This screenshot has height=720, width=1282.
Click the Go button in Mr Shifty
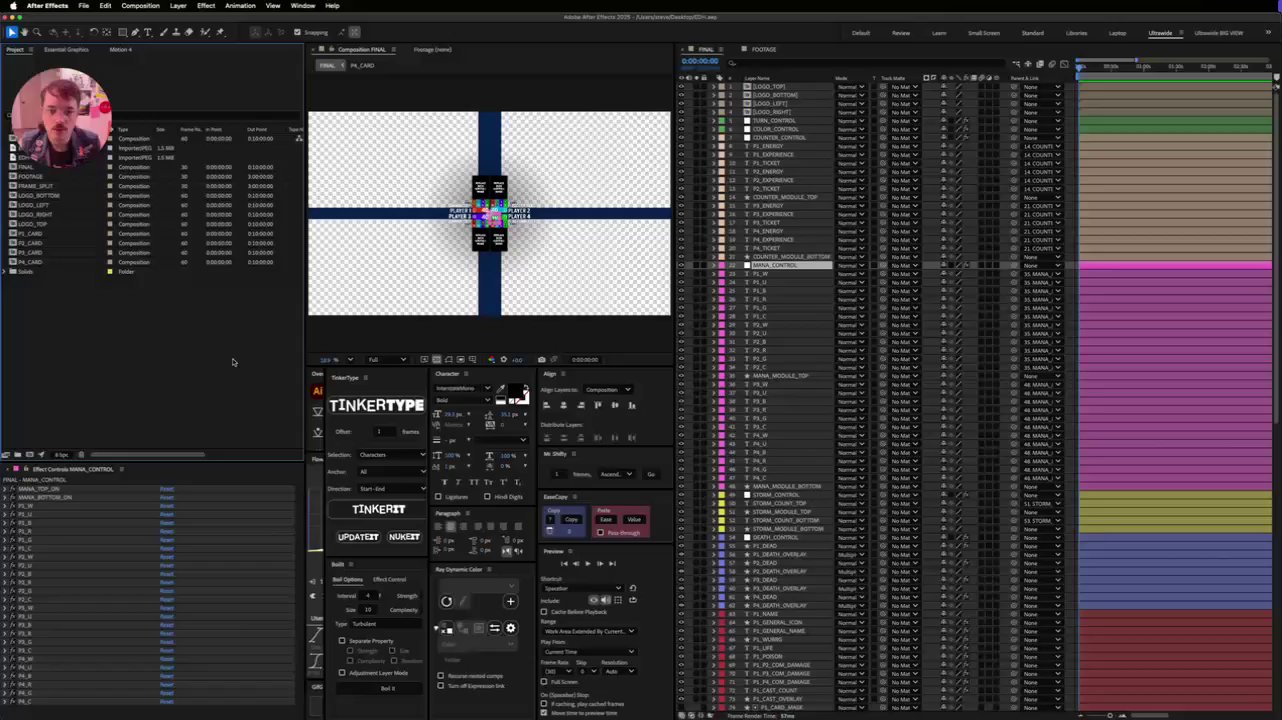coord(651,474)
